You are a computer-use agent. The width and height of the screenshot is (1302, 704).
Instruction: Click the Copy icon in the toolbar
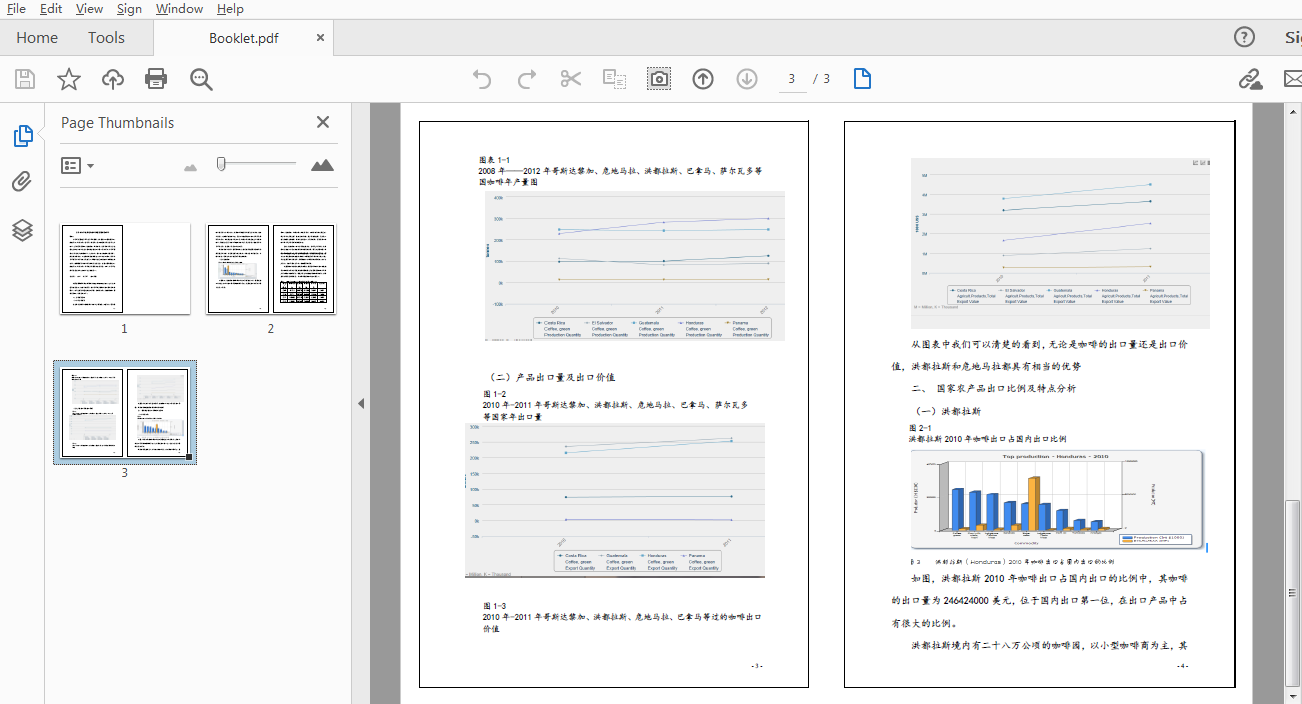point(614,79)
